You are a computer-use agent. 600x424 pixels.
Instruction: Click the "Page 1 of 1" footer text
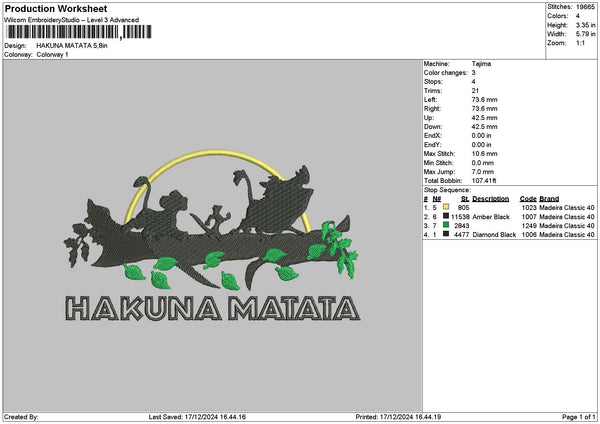[579, 417]
